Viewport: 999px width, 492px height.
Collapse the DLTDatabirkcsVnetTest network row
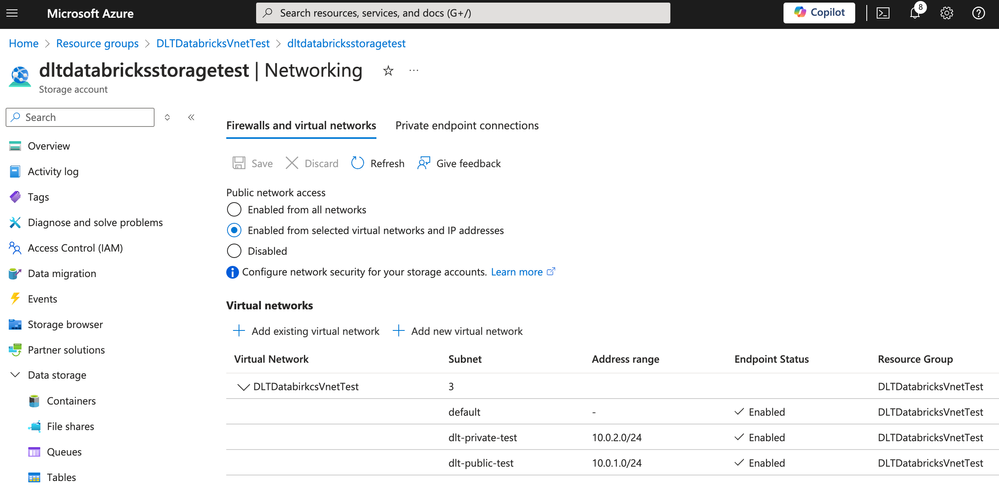point(243,387)
